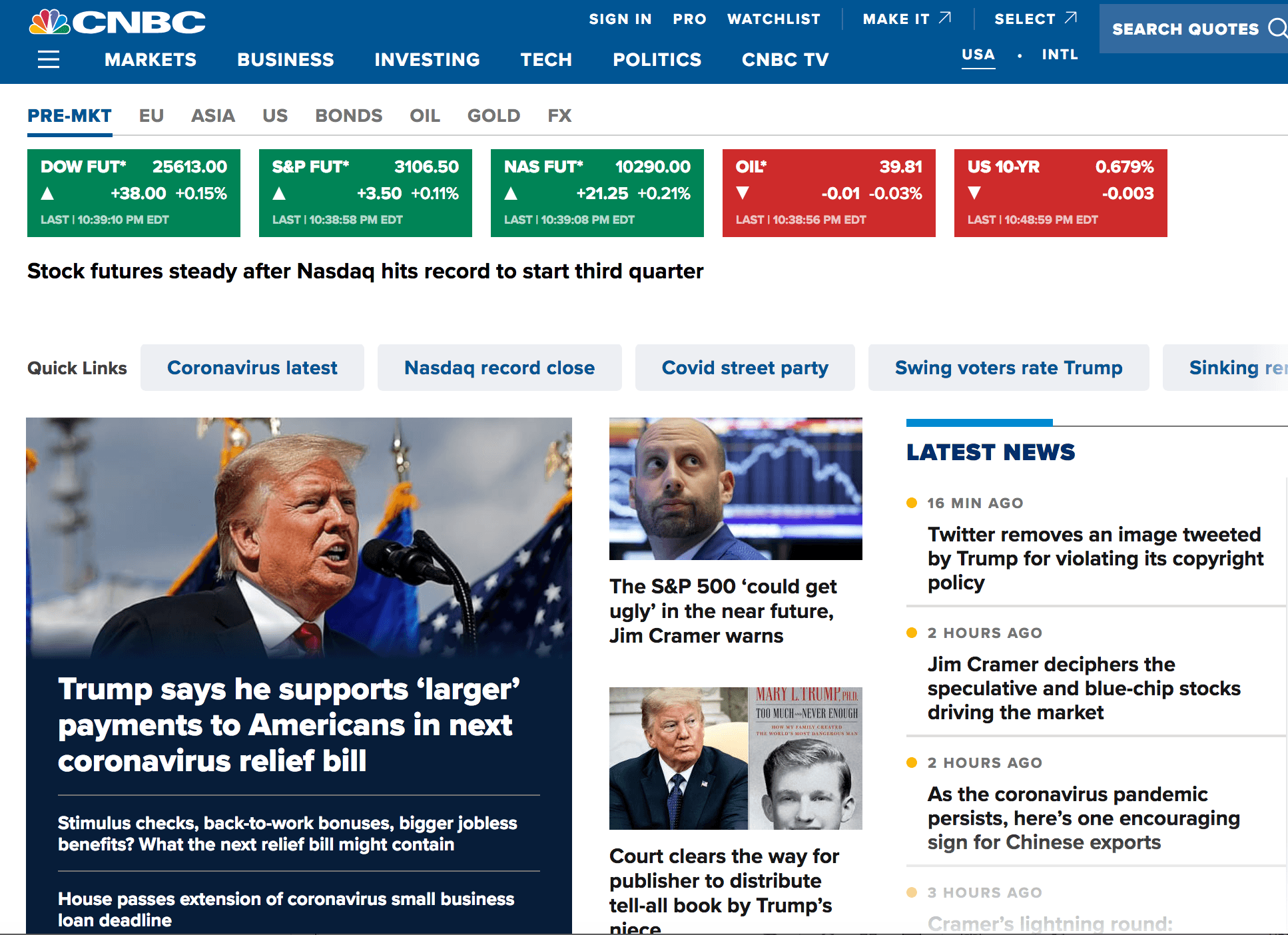This screenshot has width=1288, height=935.
Task: Click the Jim Cramer article thumbnail
Action: pyautogui.click(x=736, y=489)
